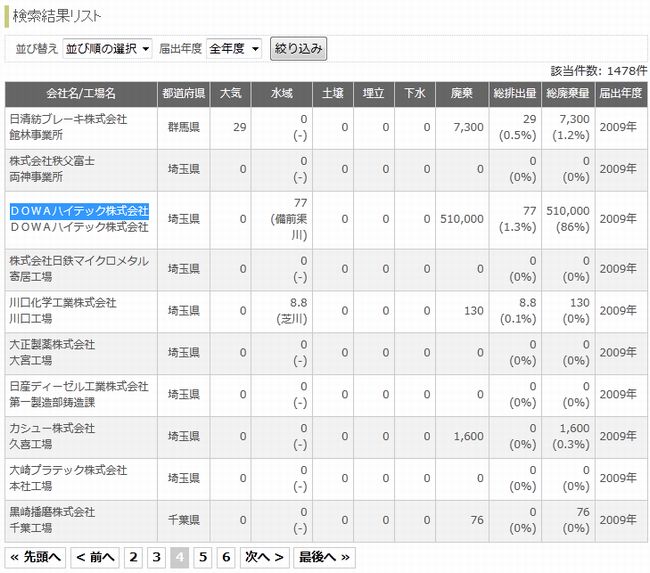
Task: Select 黒崎播磨株式会社 千葉工場 entry
Action: [52, 520]
